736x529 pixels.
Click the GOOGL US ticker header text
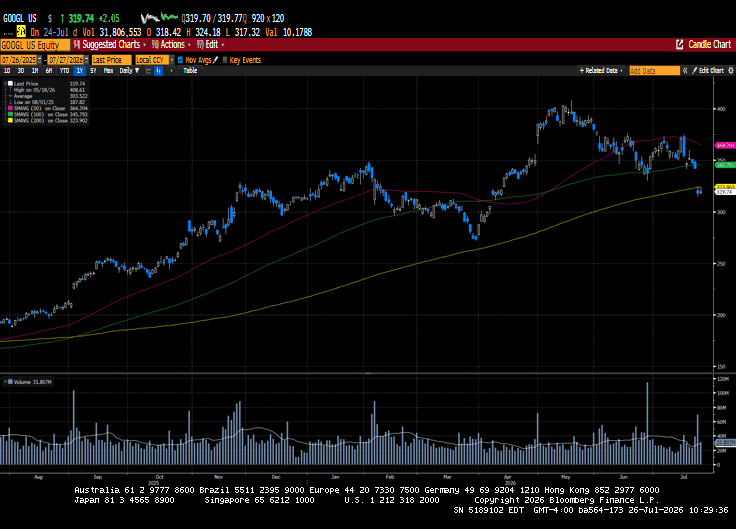coord(20,18)
